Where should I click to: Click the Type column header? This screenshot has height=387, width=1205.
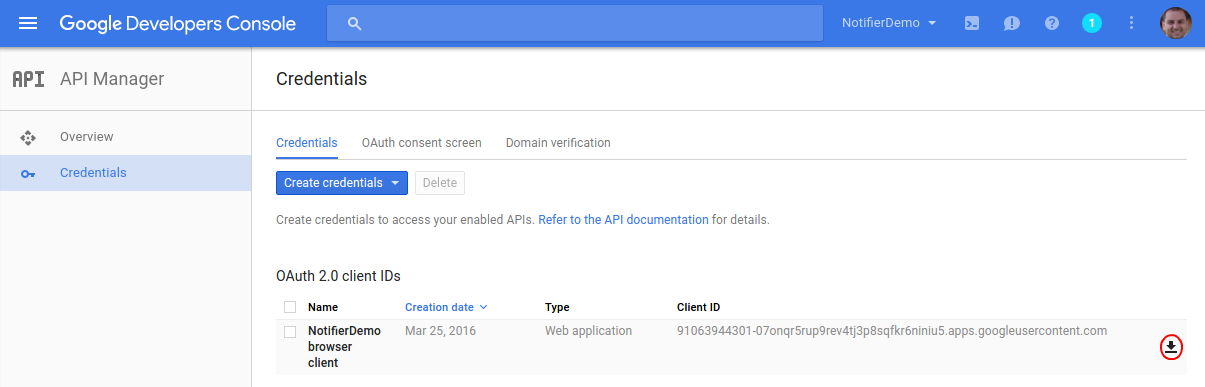557,307
